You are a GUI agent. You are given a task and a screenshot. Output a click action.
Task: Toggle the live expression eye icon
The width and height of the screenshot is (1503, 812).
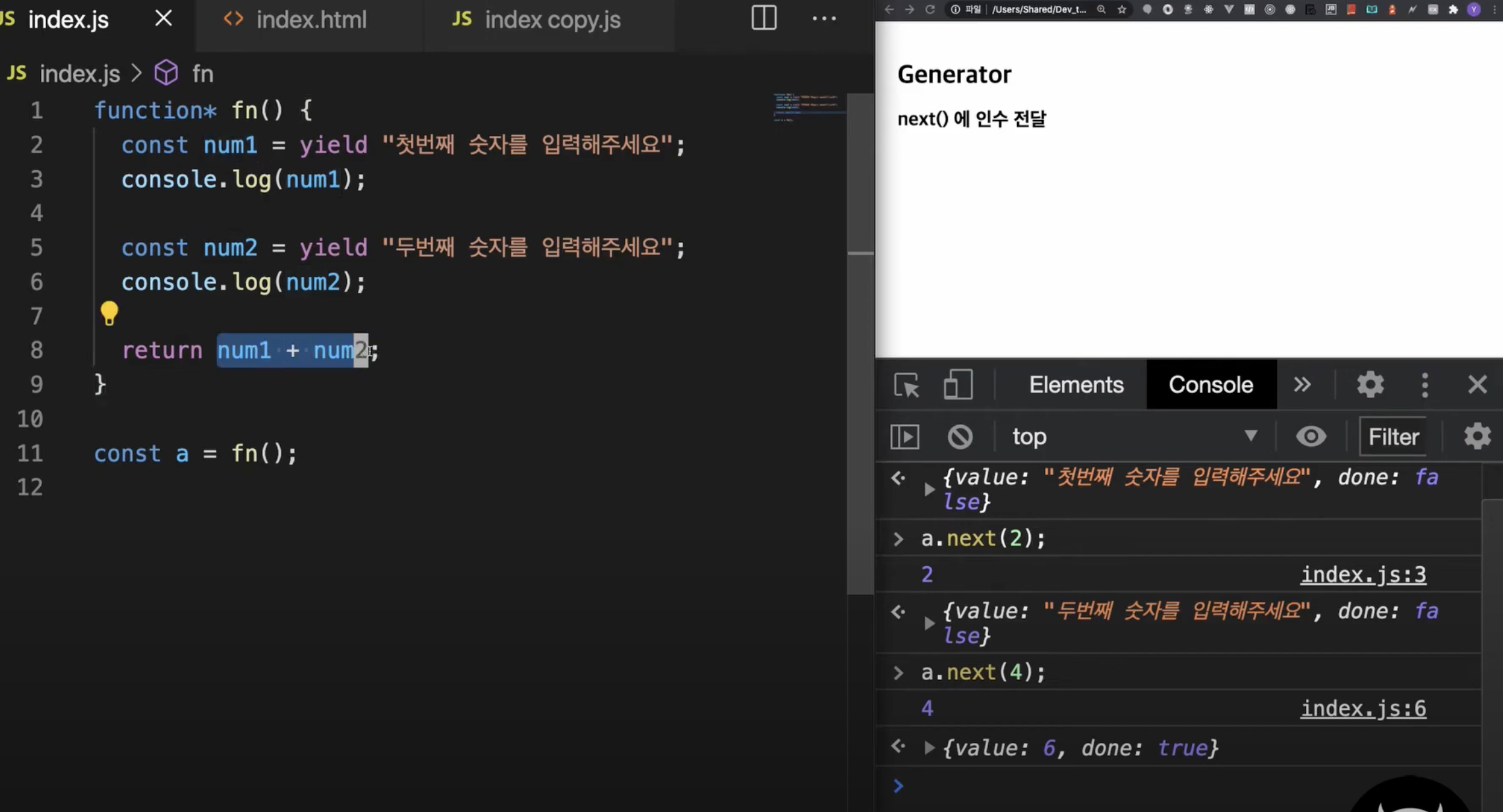tap(1311, 436)
